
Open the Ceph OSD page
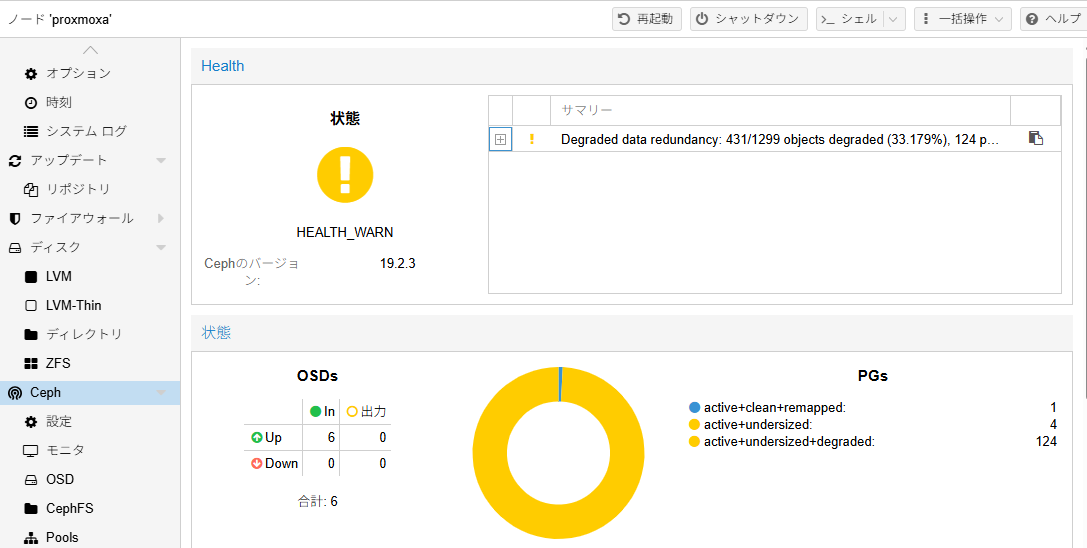tap(60, 479)
